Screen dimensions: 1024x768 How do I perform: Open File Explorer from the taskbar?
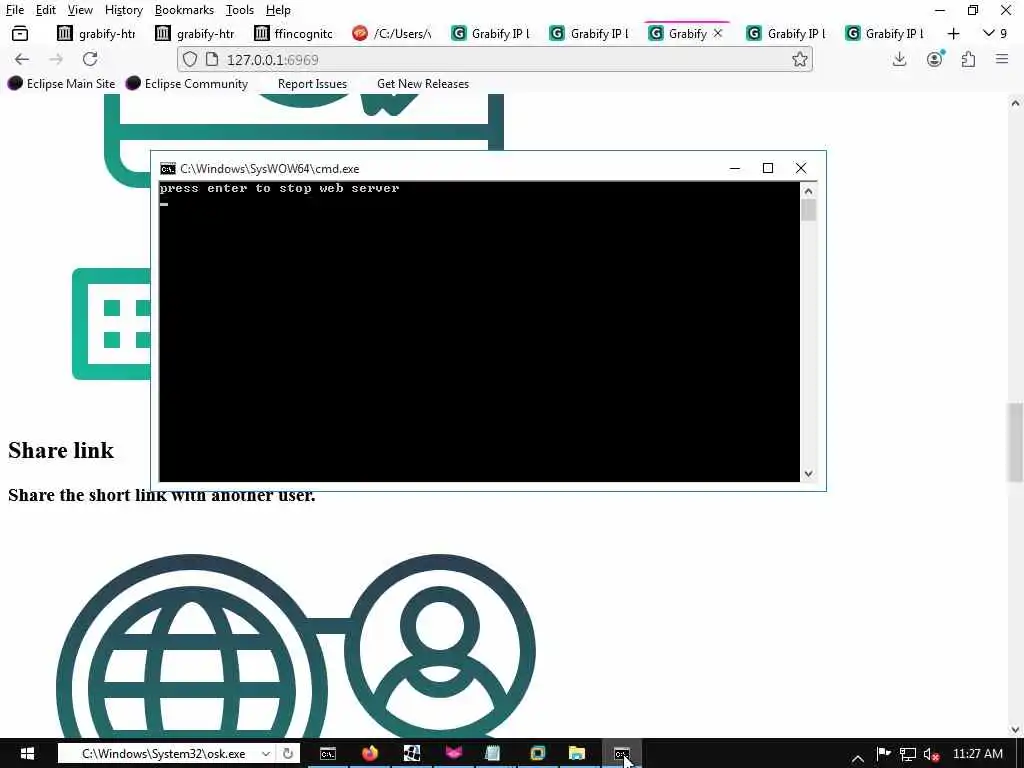tap(577, 753)
